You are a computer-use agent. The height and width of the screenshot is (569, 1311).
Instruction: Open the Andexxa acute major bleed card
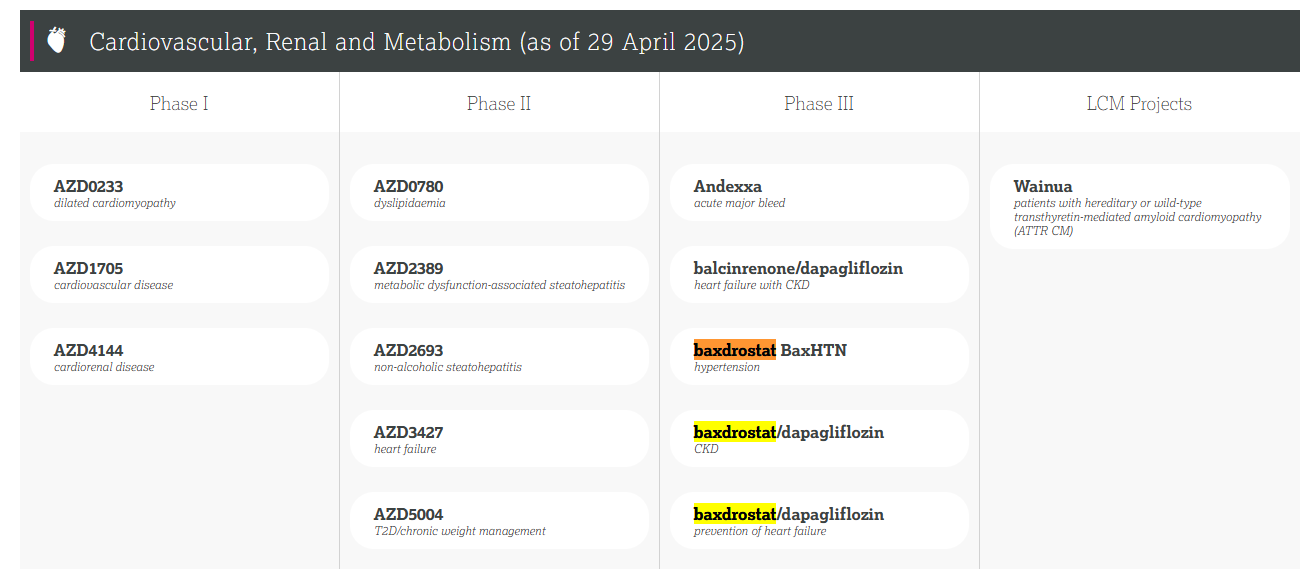click(x=819, y=193)
